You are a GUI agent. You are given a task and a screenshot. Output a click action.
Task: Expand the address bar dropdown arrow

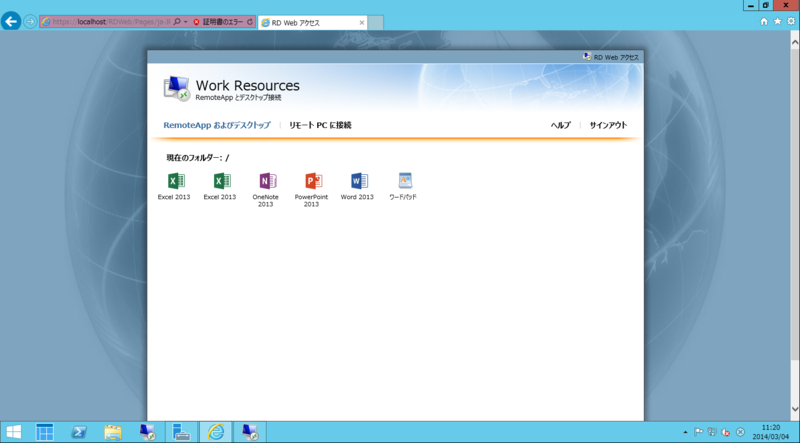pos(186,22)
